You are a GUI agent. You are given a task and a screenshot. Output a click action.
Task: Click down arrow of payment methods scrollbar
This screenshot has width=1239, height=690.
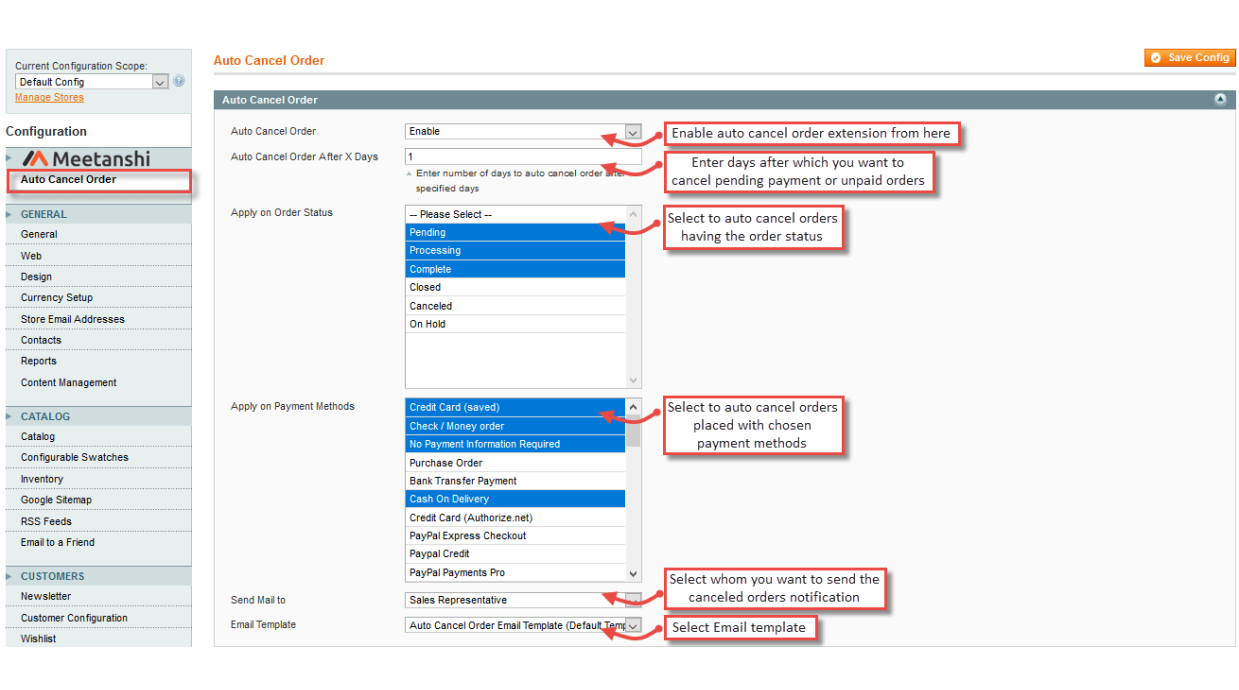tap(633, 574)
